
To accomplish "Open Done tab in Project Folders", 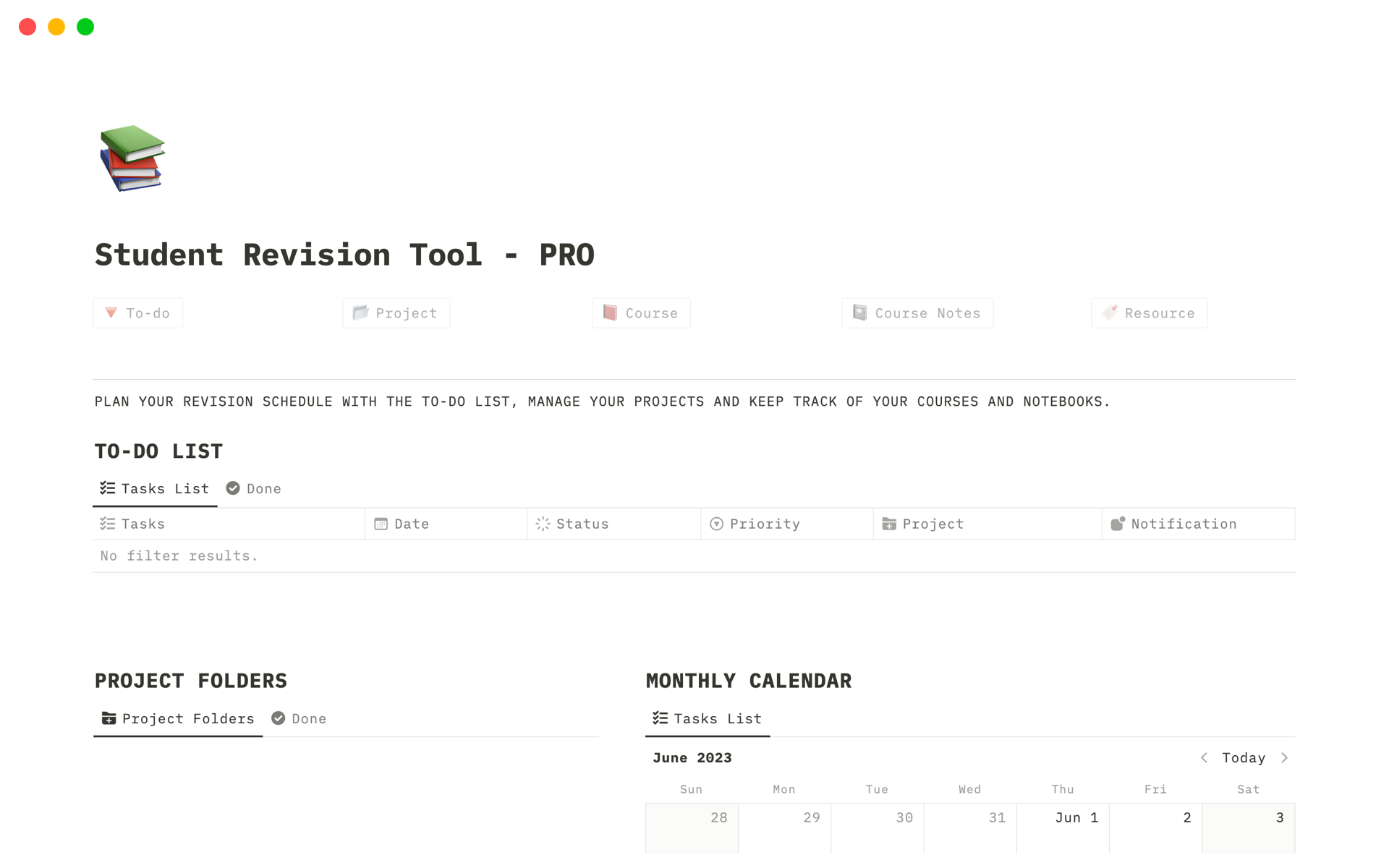I will tap(299, 718).
